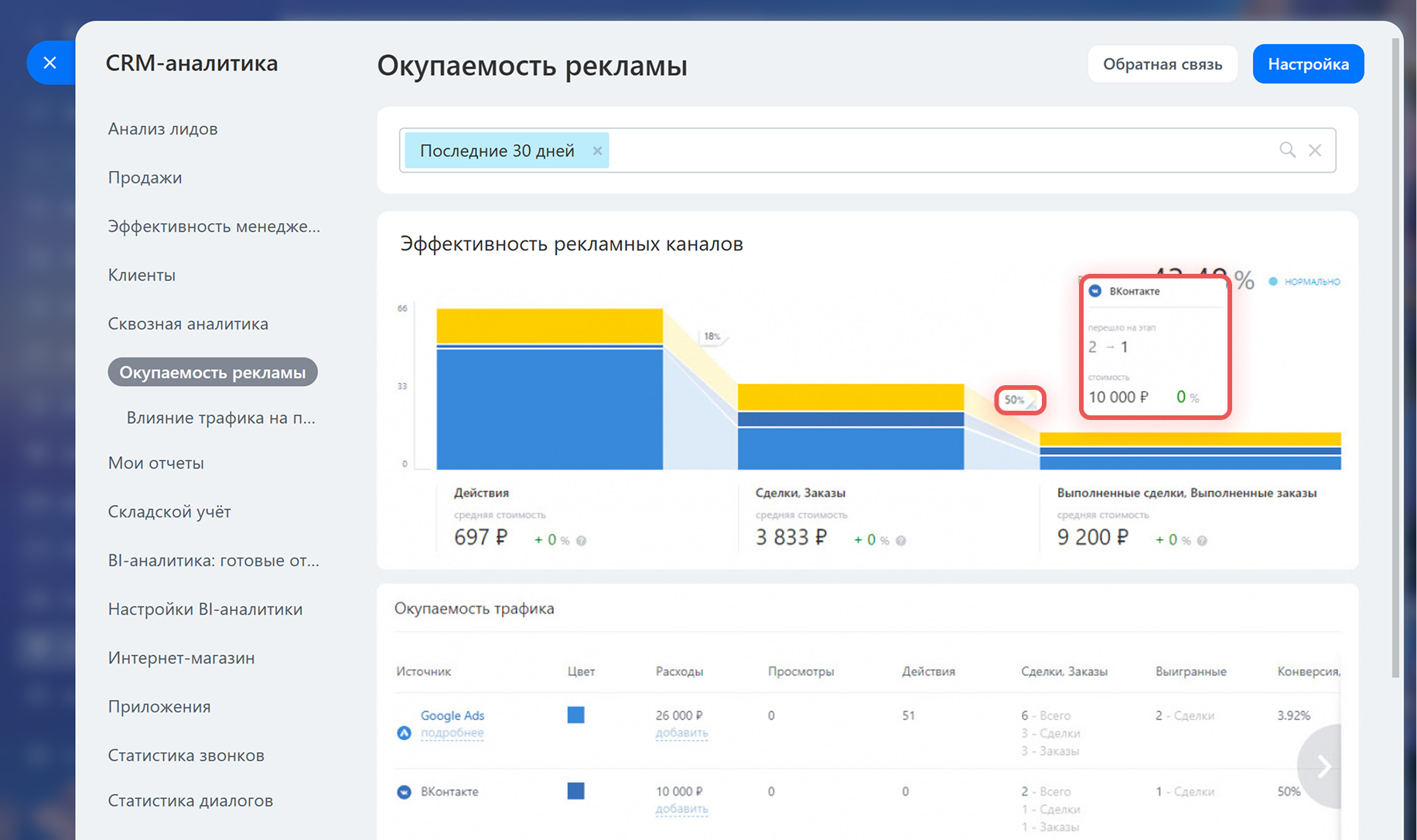Click the 'Действия' column header in table

928,671
